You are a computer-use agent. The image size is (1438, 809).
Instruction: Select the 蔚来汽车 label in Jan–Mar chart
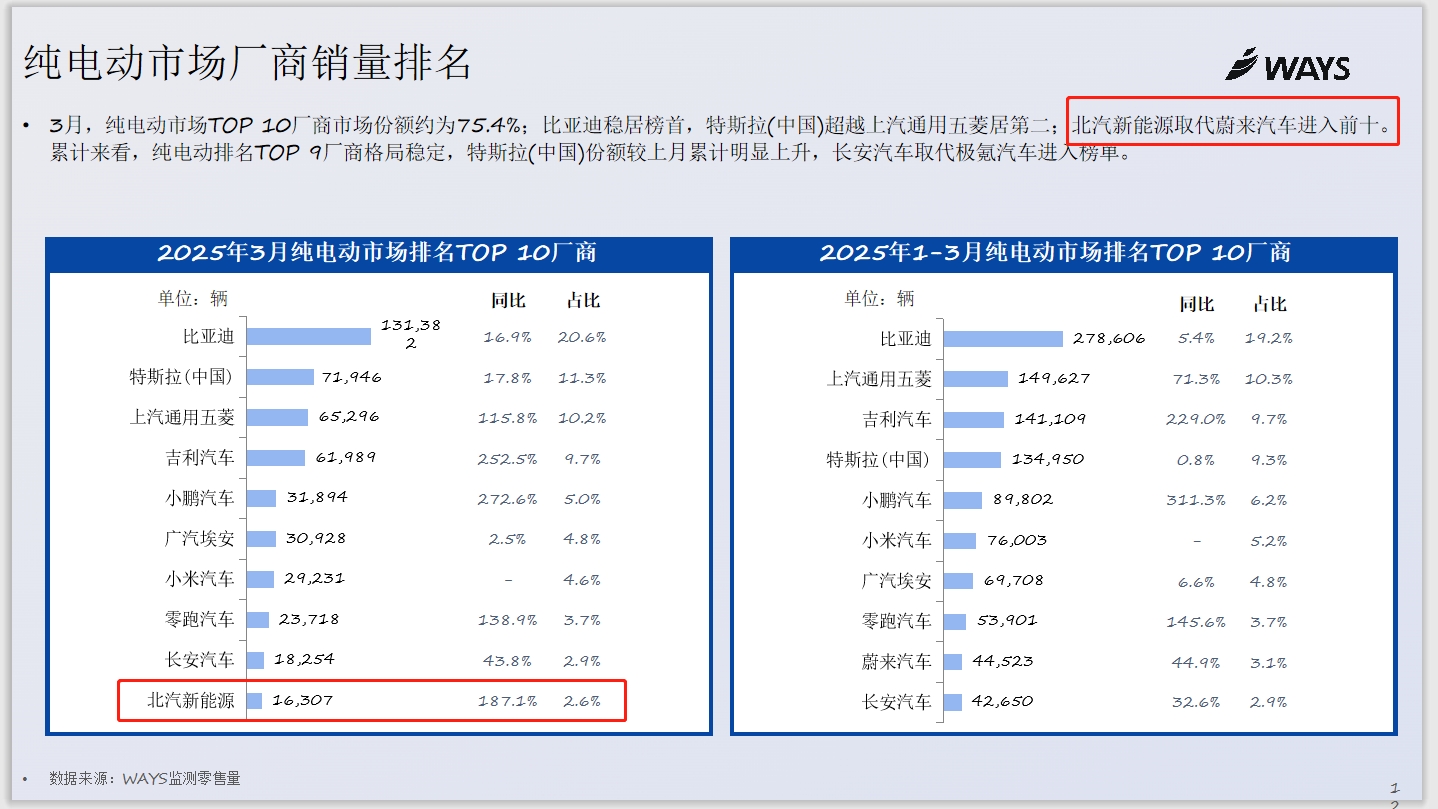897,661
